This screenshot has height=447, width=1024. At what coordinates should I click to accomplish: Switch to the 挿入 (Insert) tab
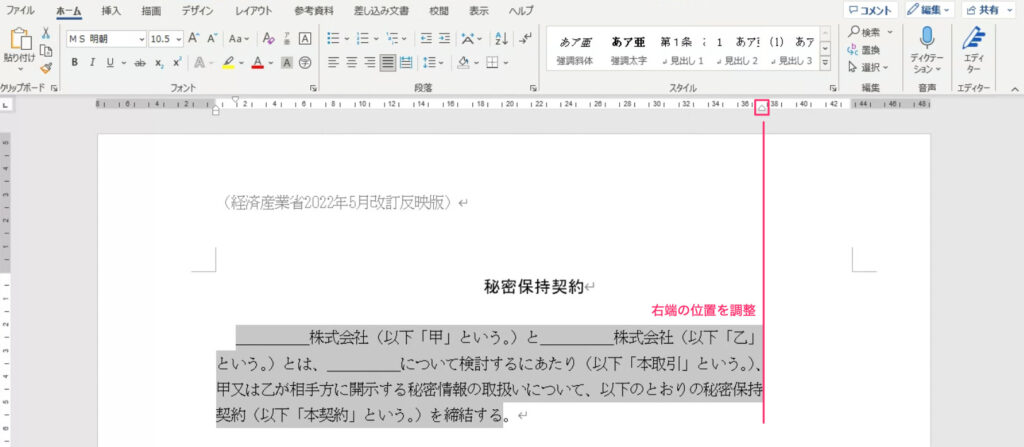click(x=111, y=10)
